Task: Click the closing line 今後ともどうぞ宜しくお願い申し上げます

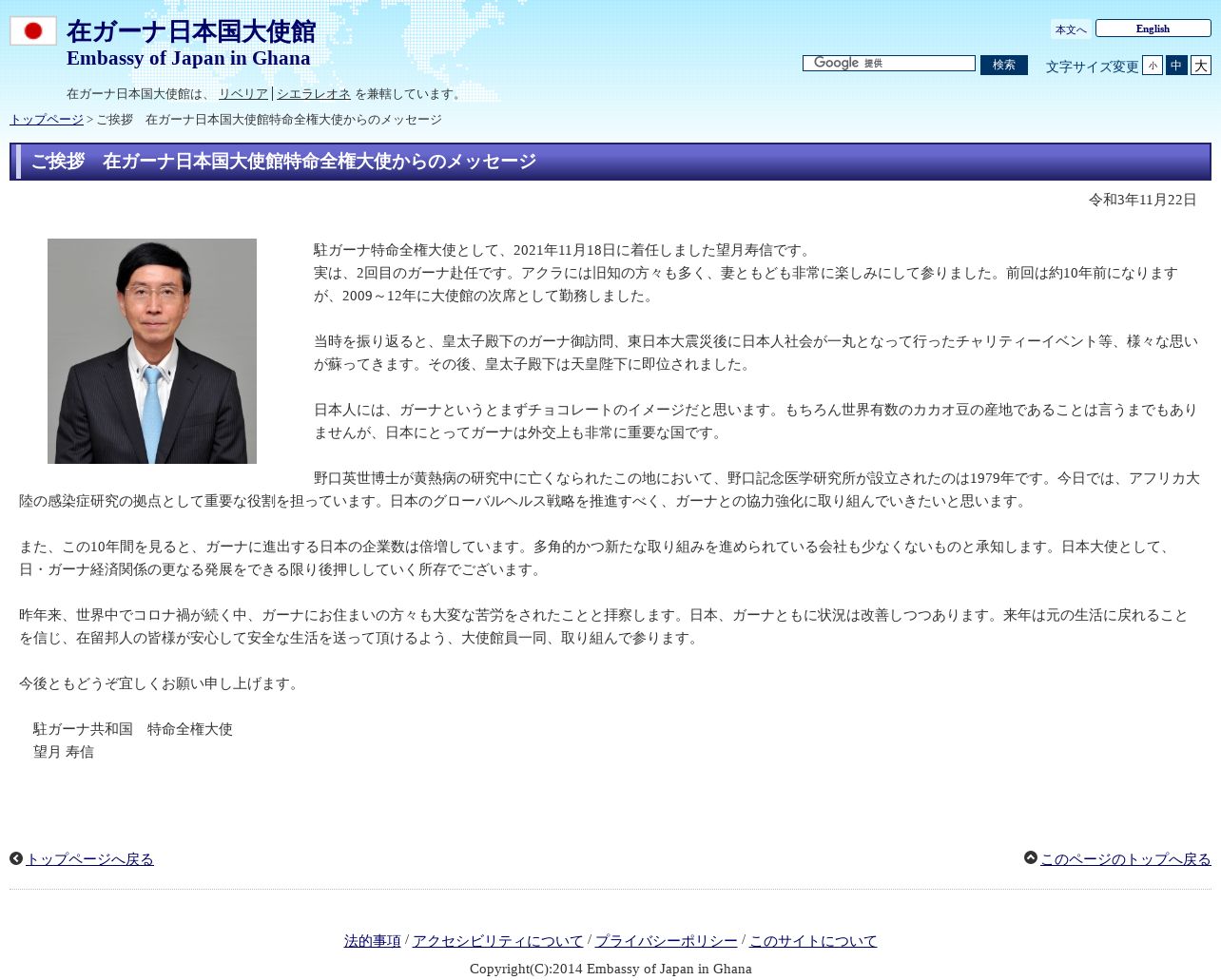Action: tap(160, 683)
